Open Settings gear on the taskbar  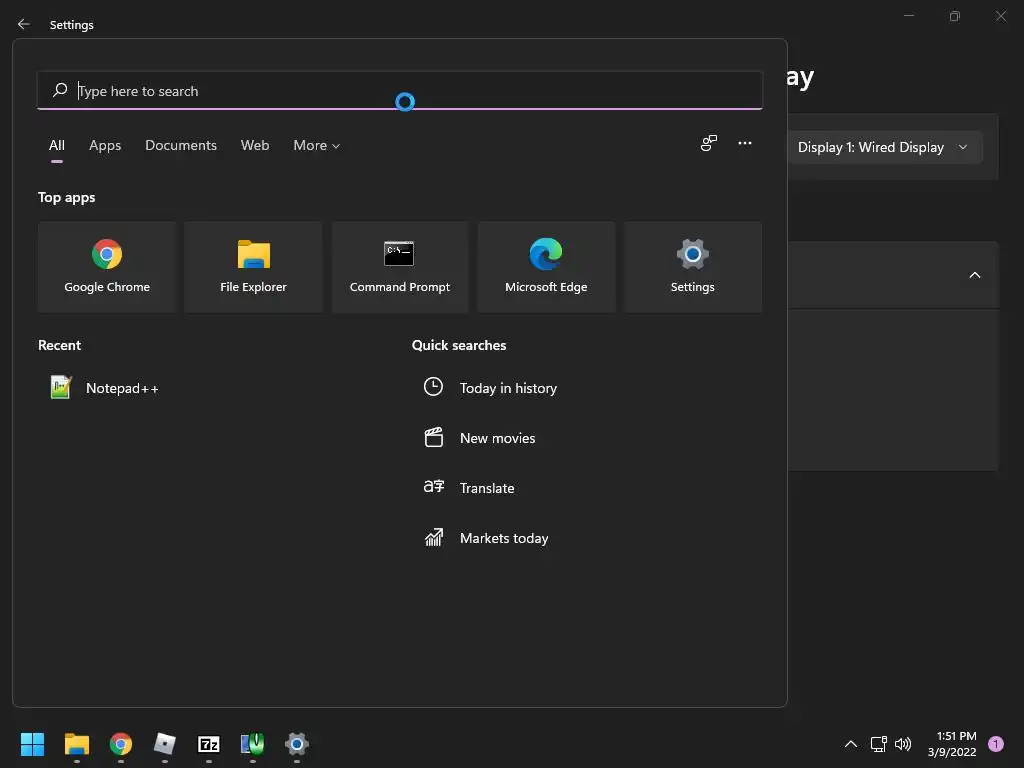296,744
